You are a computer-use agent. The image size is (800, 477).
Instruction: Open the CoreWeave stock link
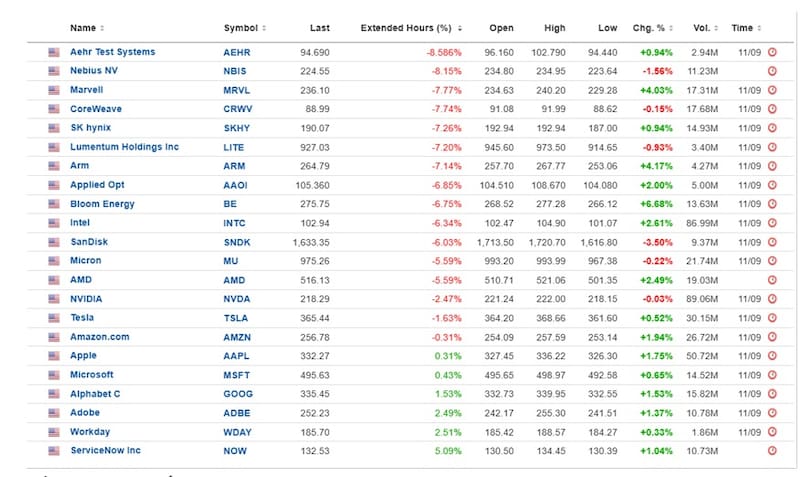coord(96,109)
